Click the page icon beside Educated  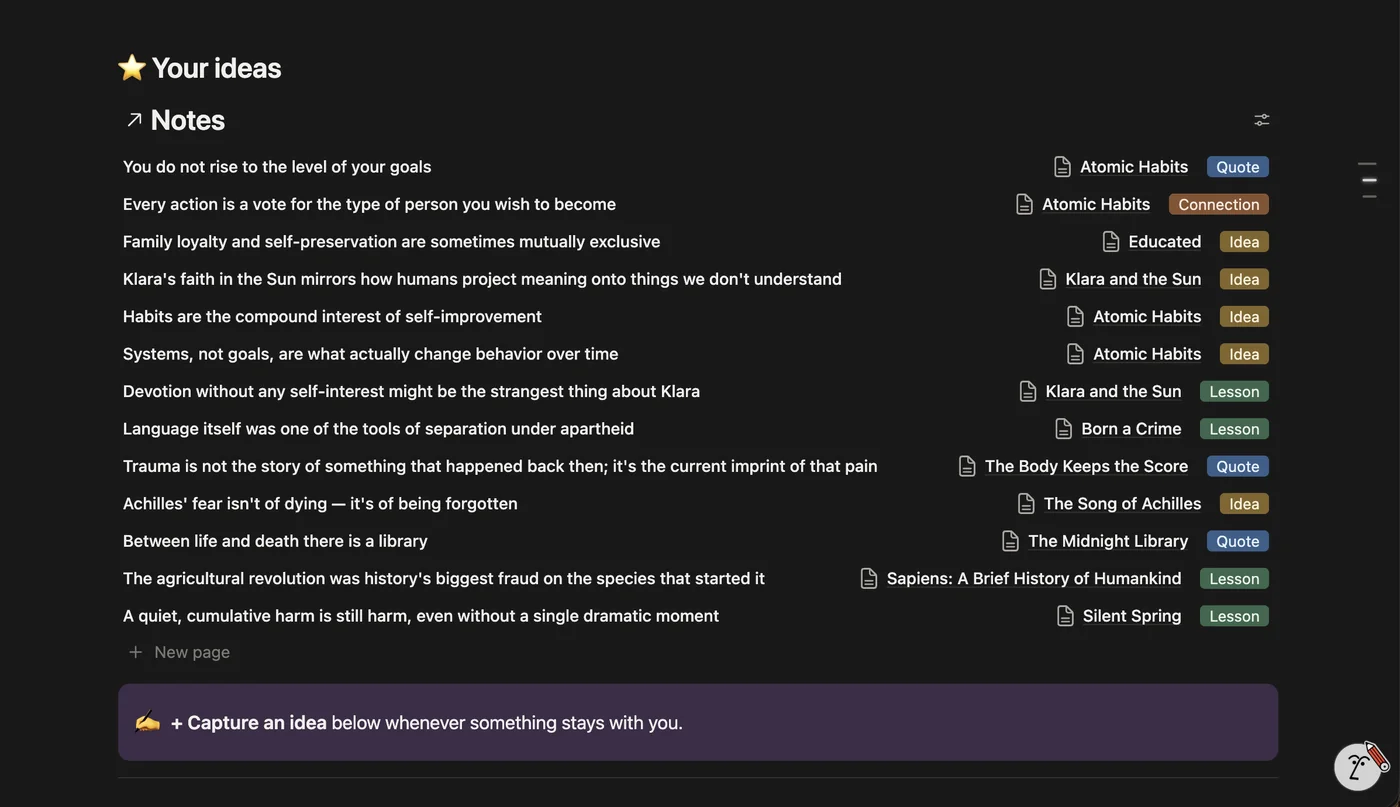(x=1111, y=242)
